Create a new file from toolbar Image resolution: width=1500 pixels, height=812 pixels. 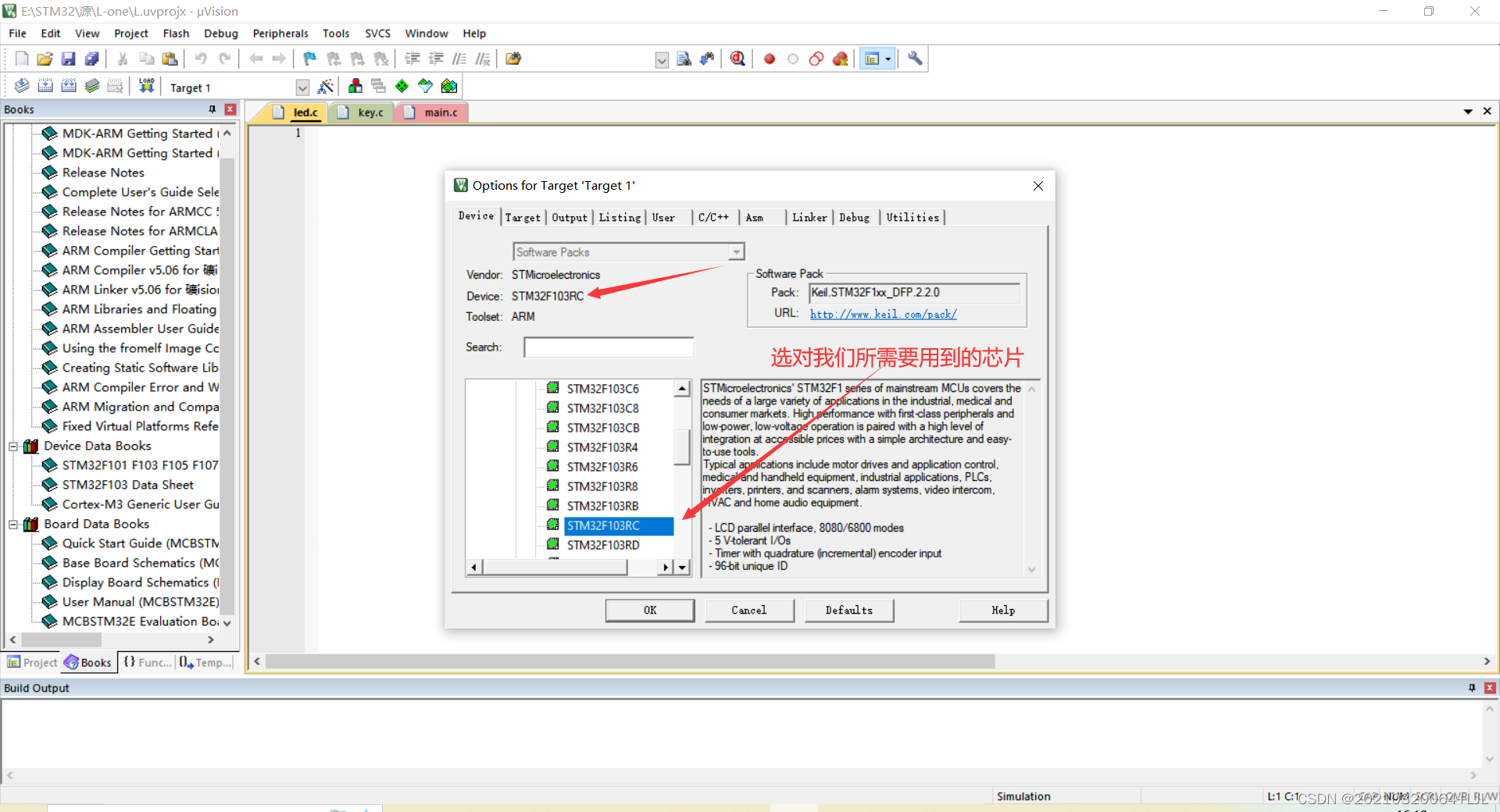pyautogui.click(x=22, y=59)
